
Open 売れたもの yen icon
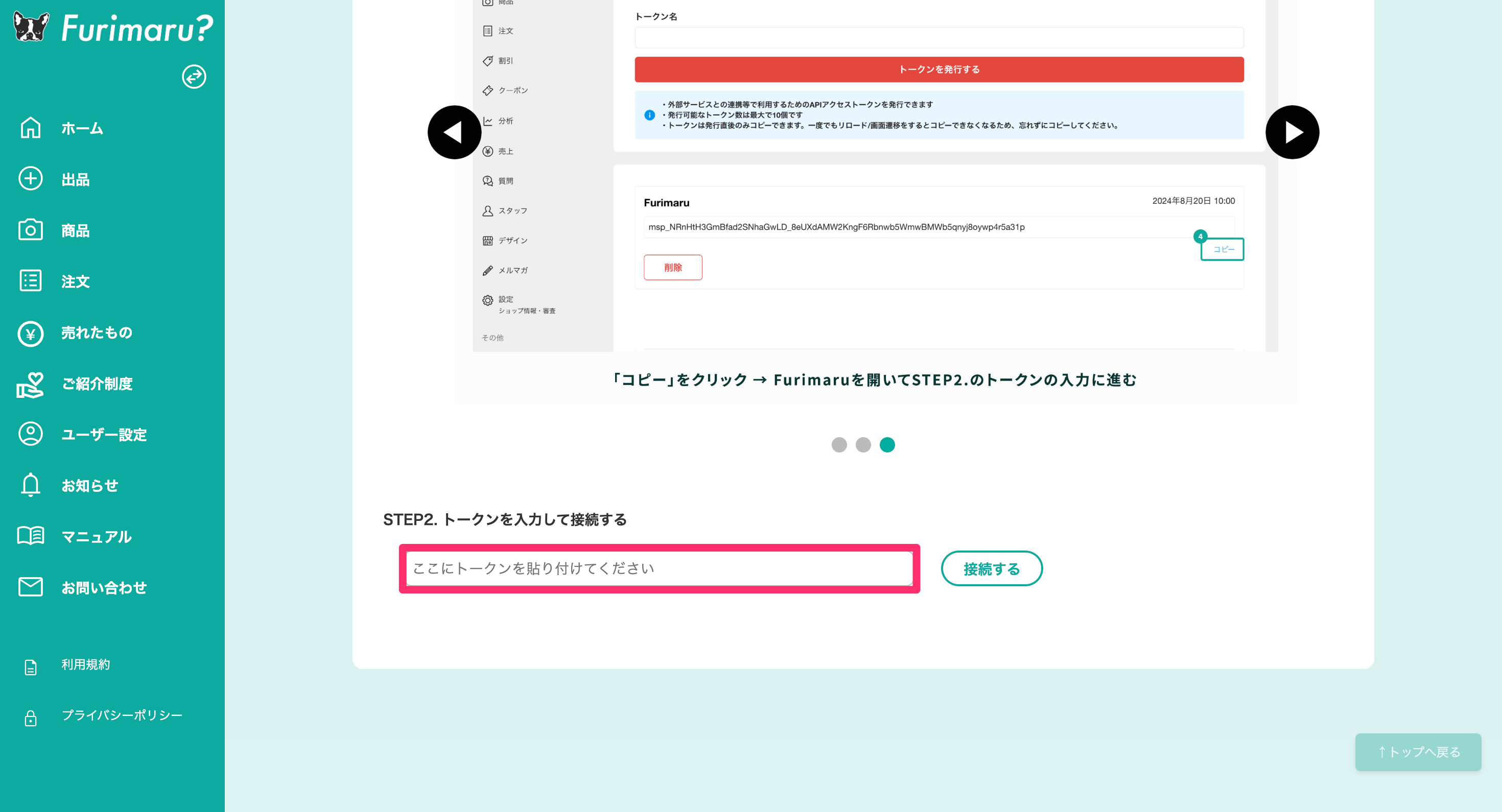point(30,333)
